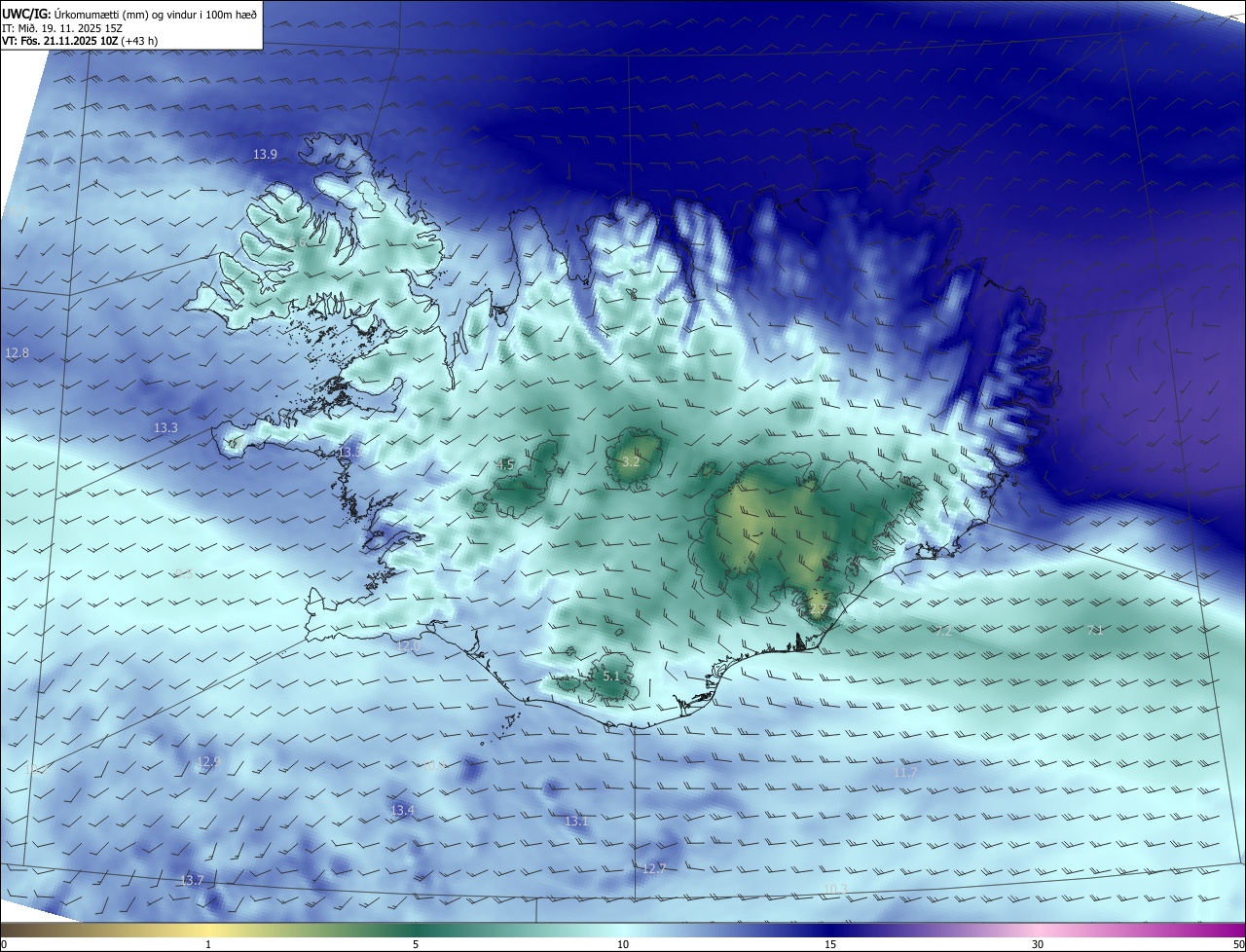1246x952 pixels.
Task: Click the 13.7 value label on the map
Action: [192, 880]
